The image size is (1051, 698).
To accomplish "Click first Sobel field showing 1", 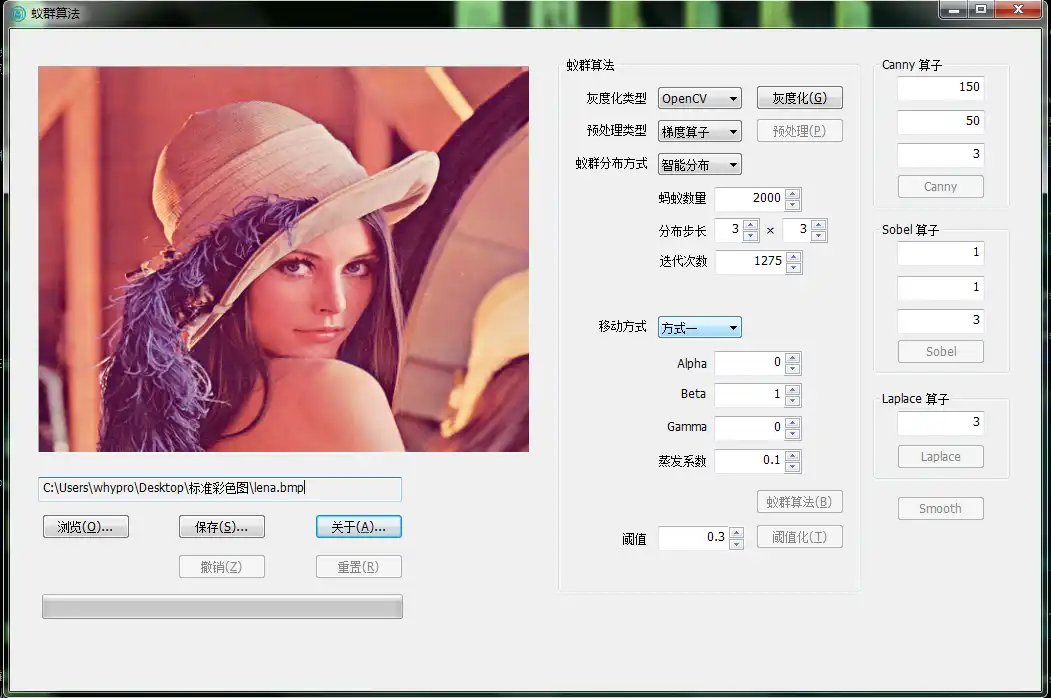I will pos(940,253).
